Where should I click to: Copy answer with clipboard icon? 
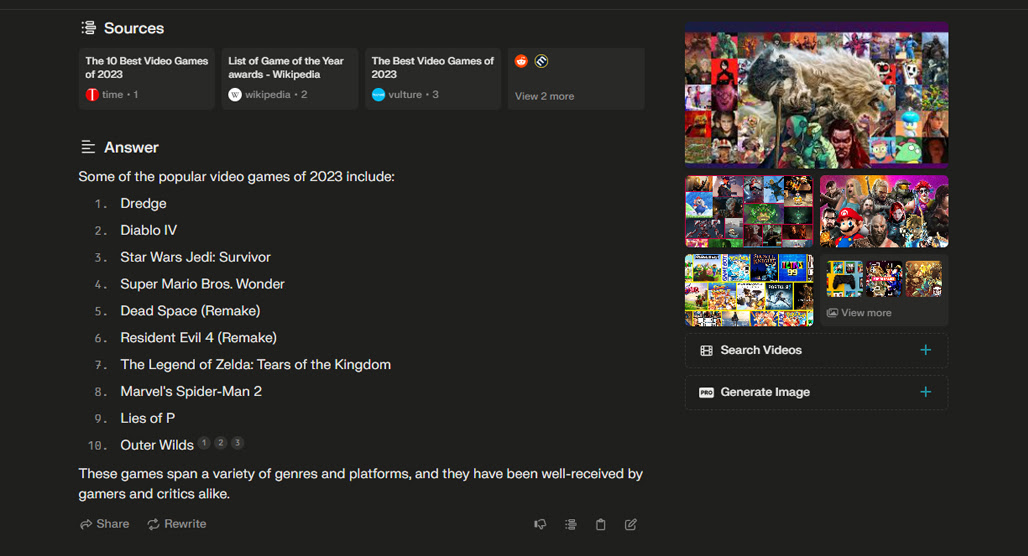point(601,524)
